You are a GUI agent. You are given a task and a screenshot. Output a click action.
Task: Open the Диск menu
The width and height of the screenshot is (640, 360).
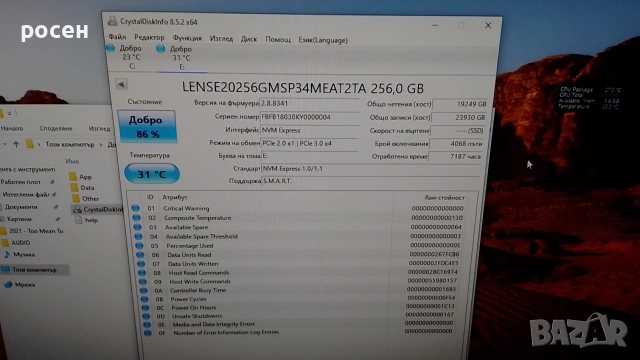pyautogui.click(x=249, y=39)
